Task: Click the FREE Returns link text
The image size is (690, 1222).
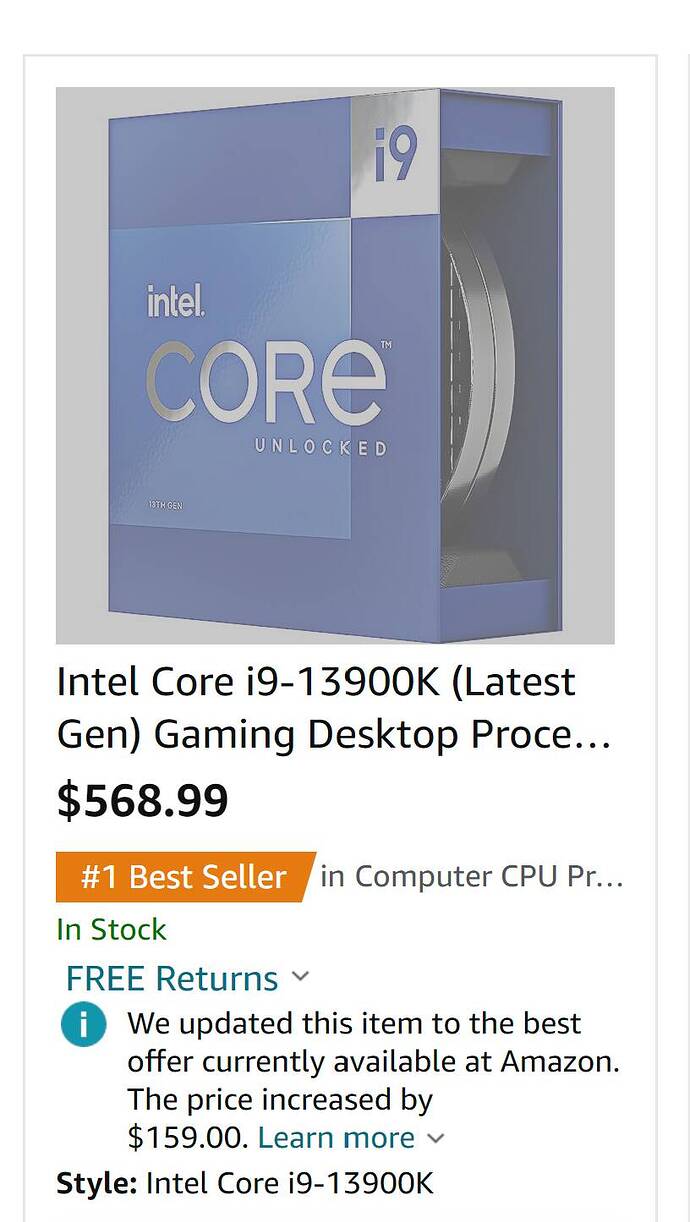Action: coord(170,978)
